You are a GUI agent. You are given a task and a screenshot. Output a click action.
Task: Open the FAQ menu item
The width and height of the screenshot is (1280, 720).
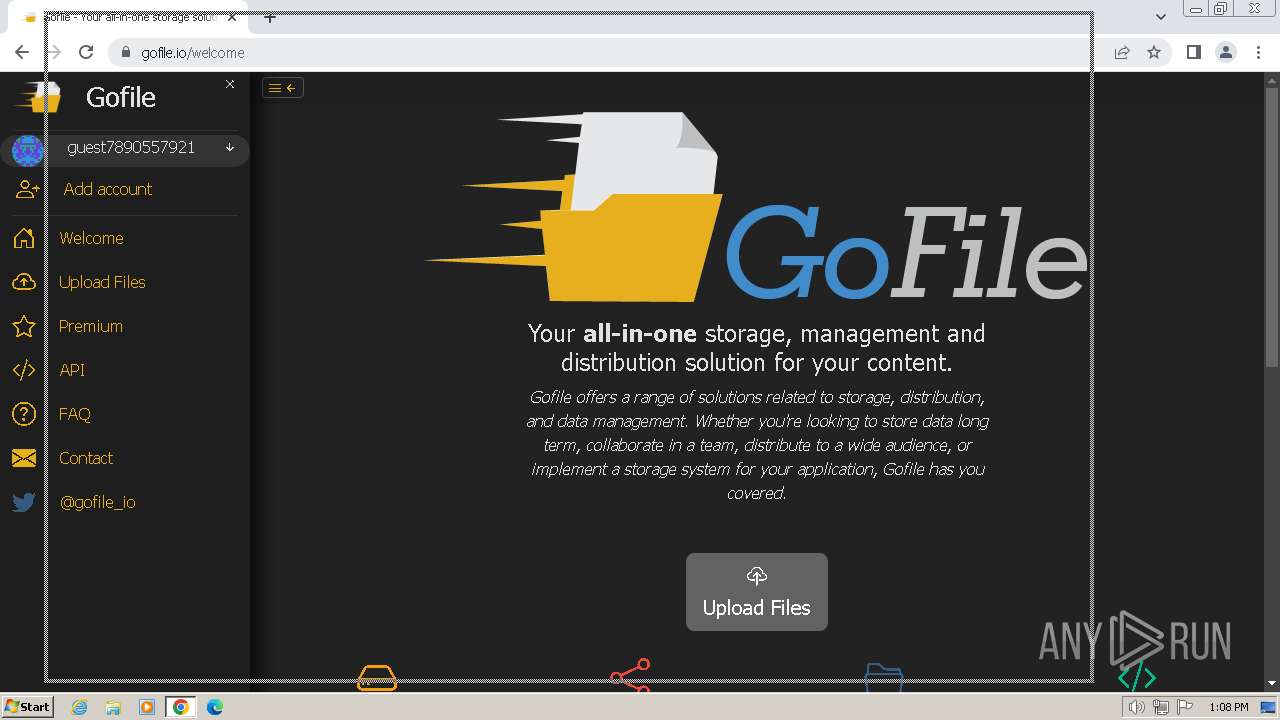(75, 414)
